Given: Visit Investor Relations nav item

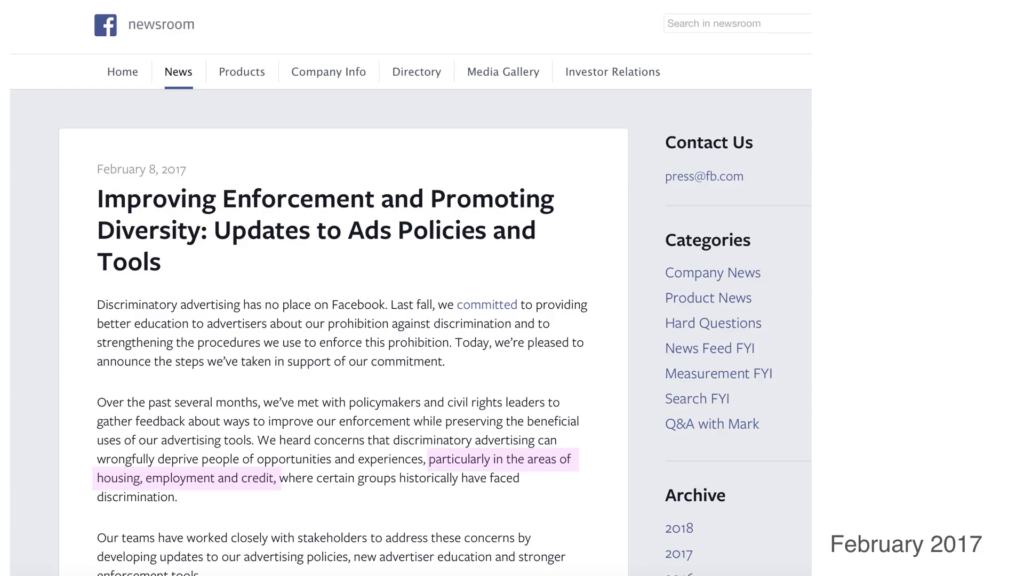Looking at the screenshot, I should point(613,72).
